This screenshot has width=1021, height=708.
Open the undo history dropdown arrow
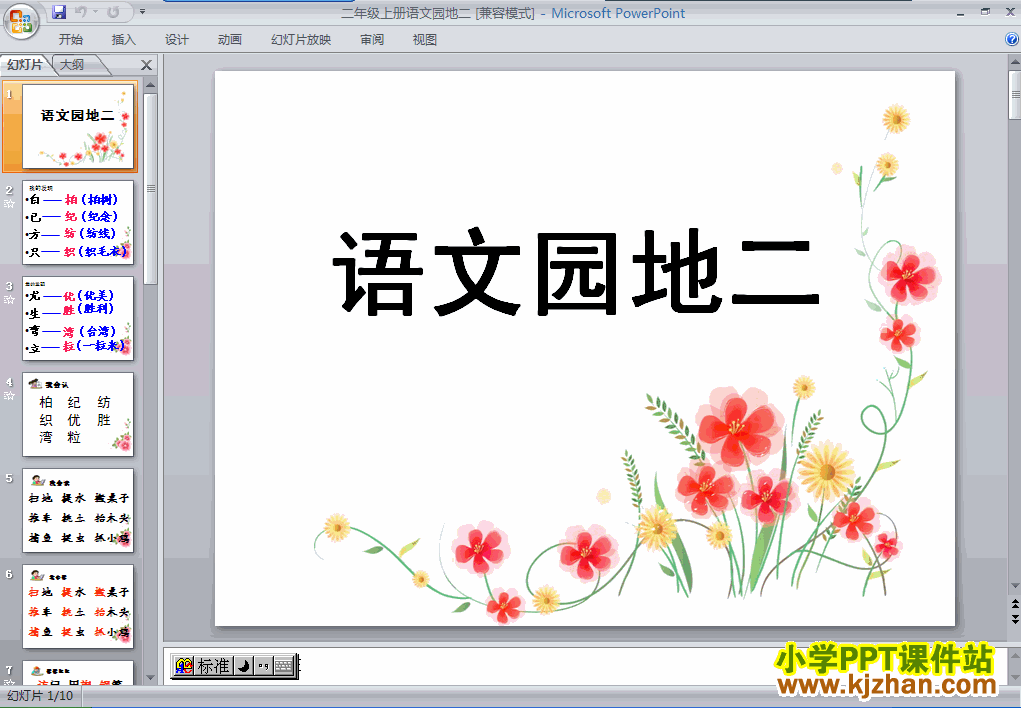click(x=95, y=12)
